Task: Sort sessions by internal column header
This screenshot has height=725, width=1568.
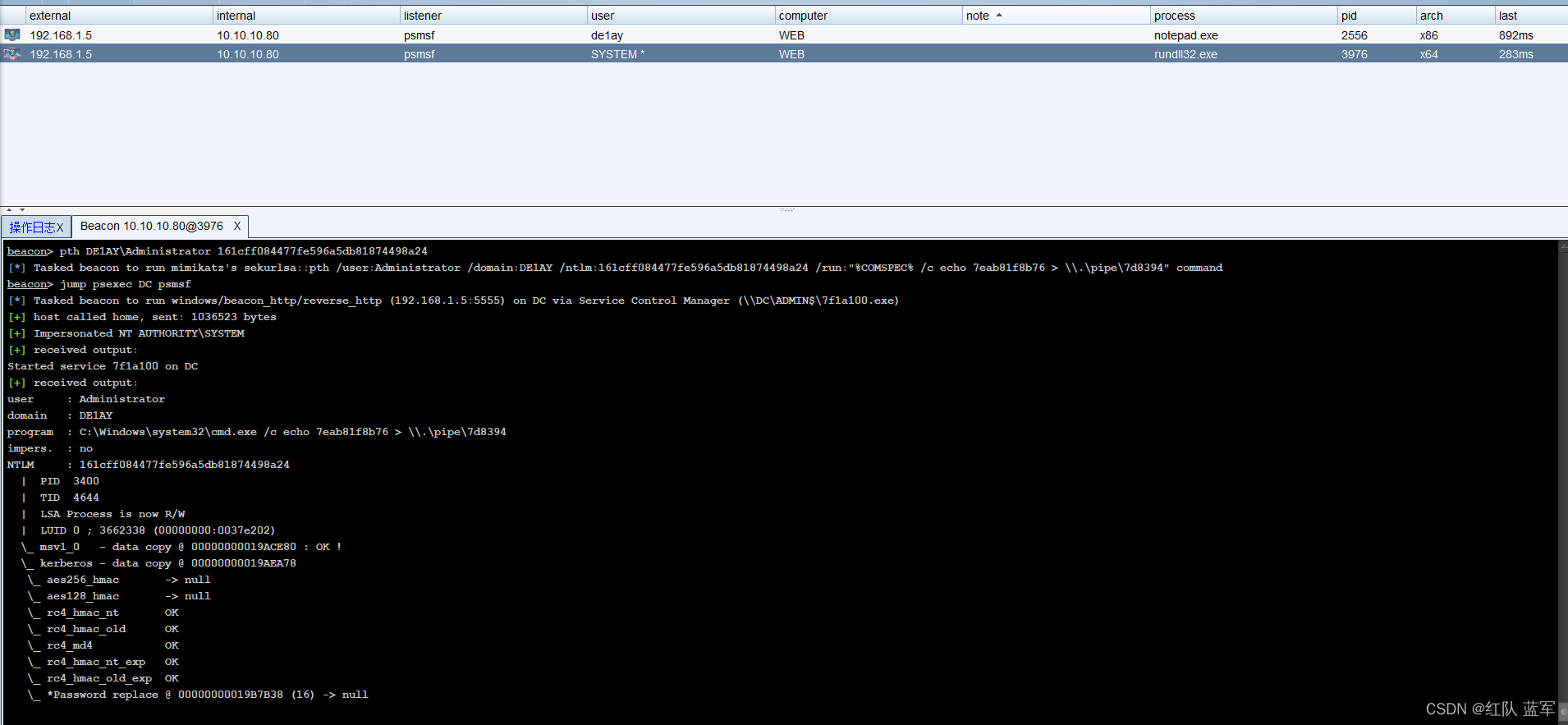Action: [x=306, y=16]
